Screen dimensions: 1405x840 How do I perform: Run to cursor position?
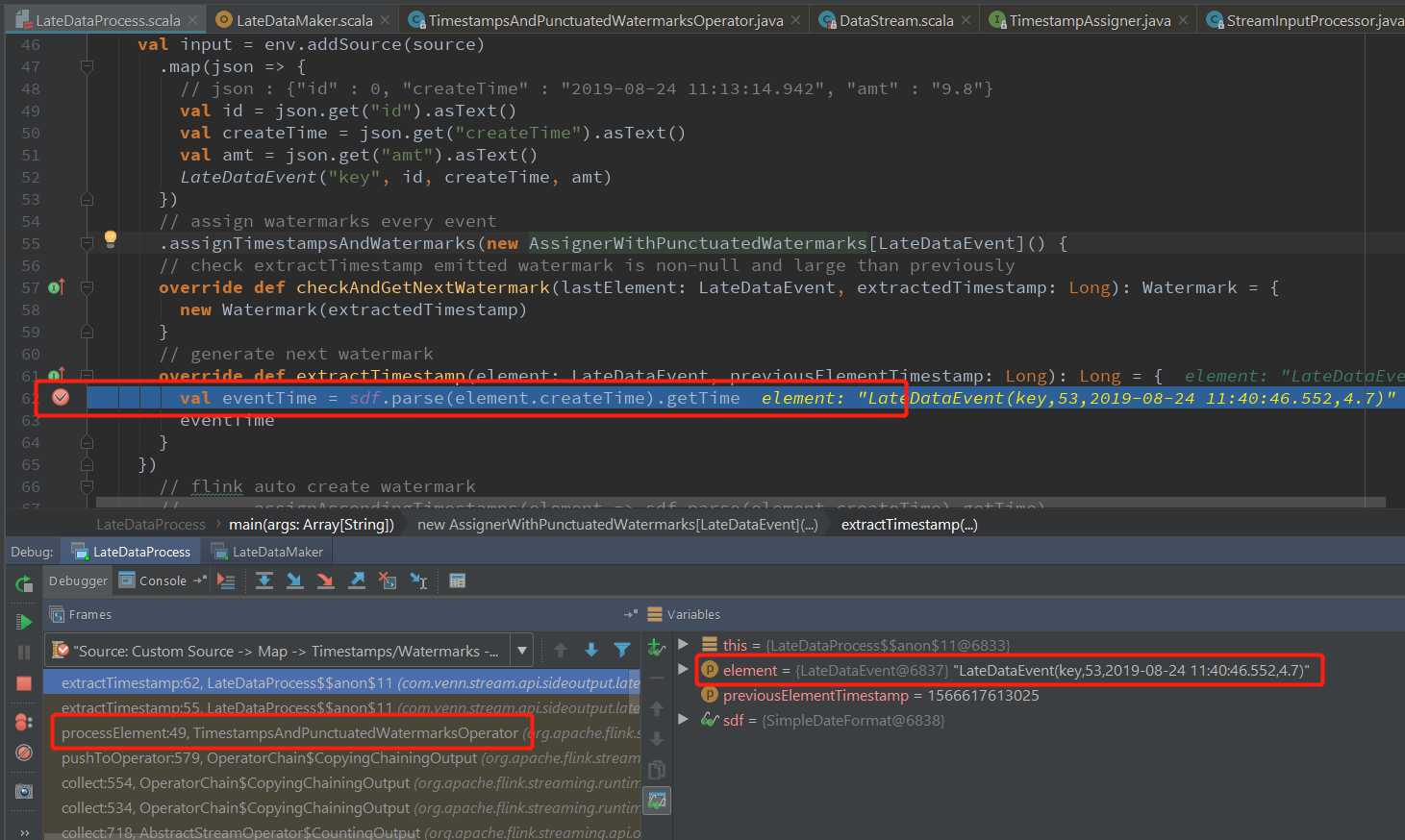pyautogui.click(x=418, y=581)
